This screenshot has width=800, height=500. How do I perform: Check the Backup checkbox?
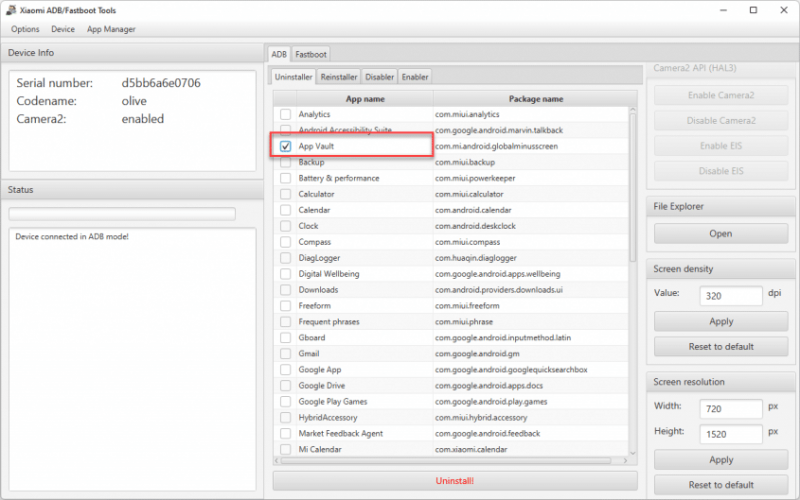point(285,162)
